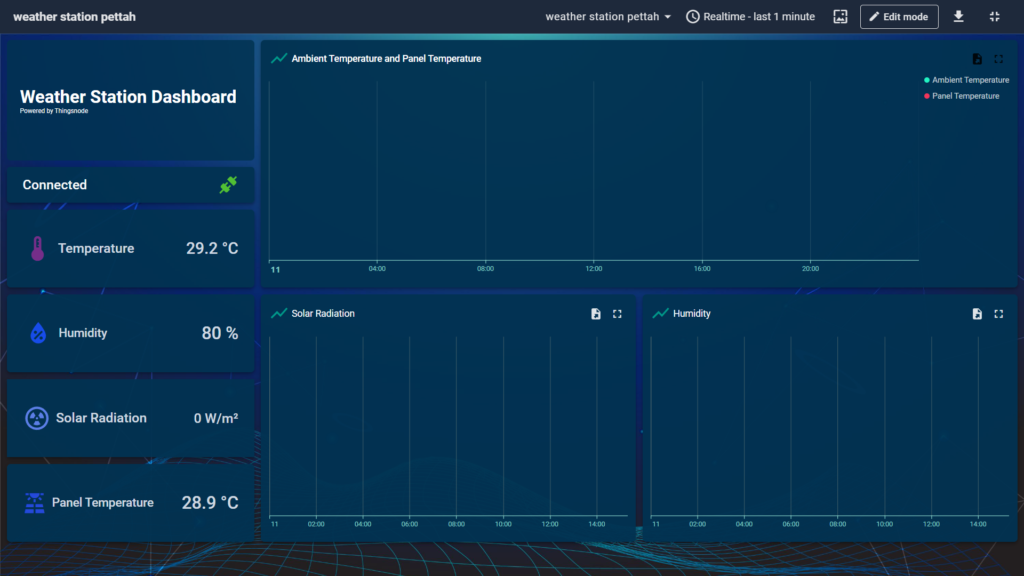Click 04:00 label on Ambient Temperature axis
The image size is (1024, 576).
[377, 268]
